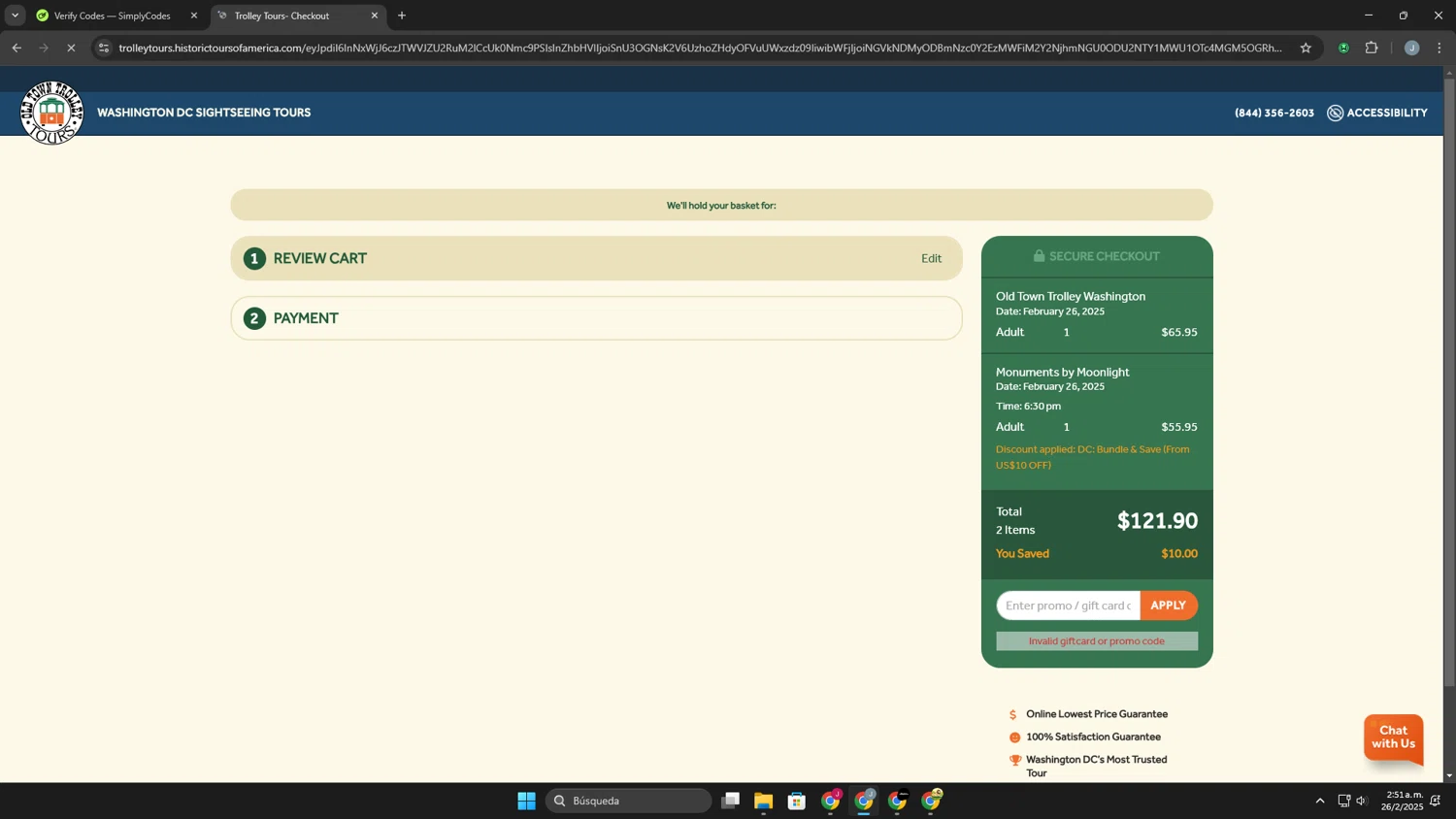Open a new browser tab
This screenshot has width=1456, height=819.
(x=402, y=16)
